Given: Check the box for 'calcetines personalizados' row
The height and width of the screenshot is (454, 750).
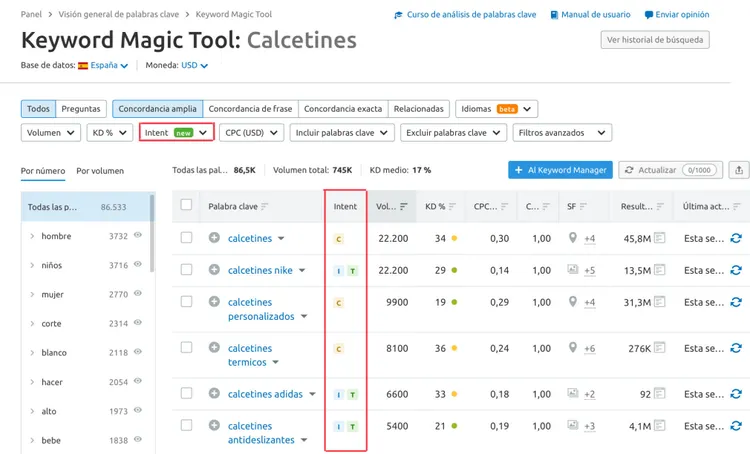Looking at the screenshot, I should coord(186,301).
